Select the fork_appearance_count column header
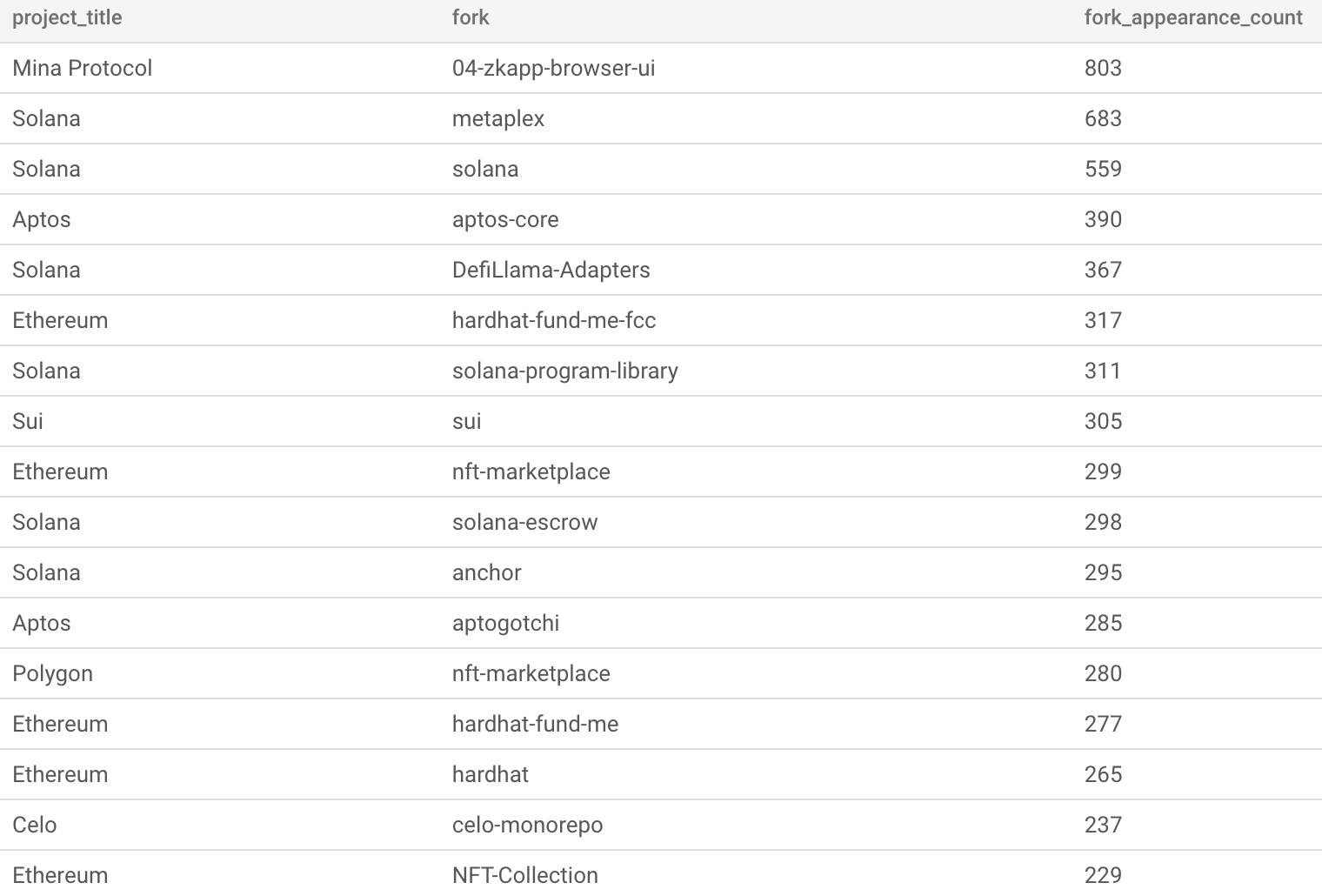Screen dimensions: 1322x896 point(1193,17)
